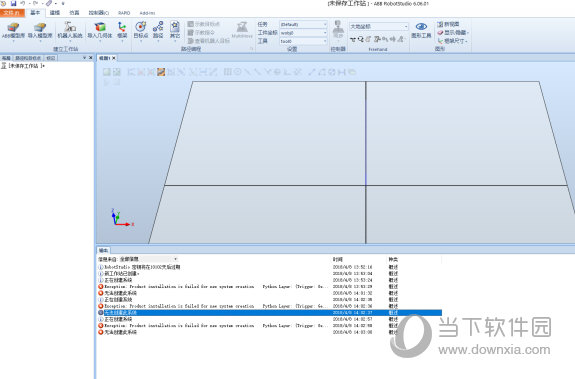The width and height of the screenshot is (575, 379).
Task: Select the 标记 tags panel tab
Action: tap(51, 58)
